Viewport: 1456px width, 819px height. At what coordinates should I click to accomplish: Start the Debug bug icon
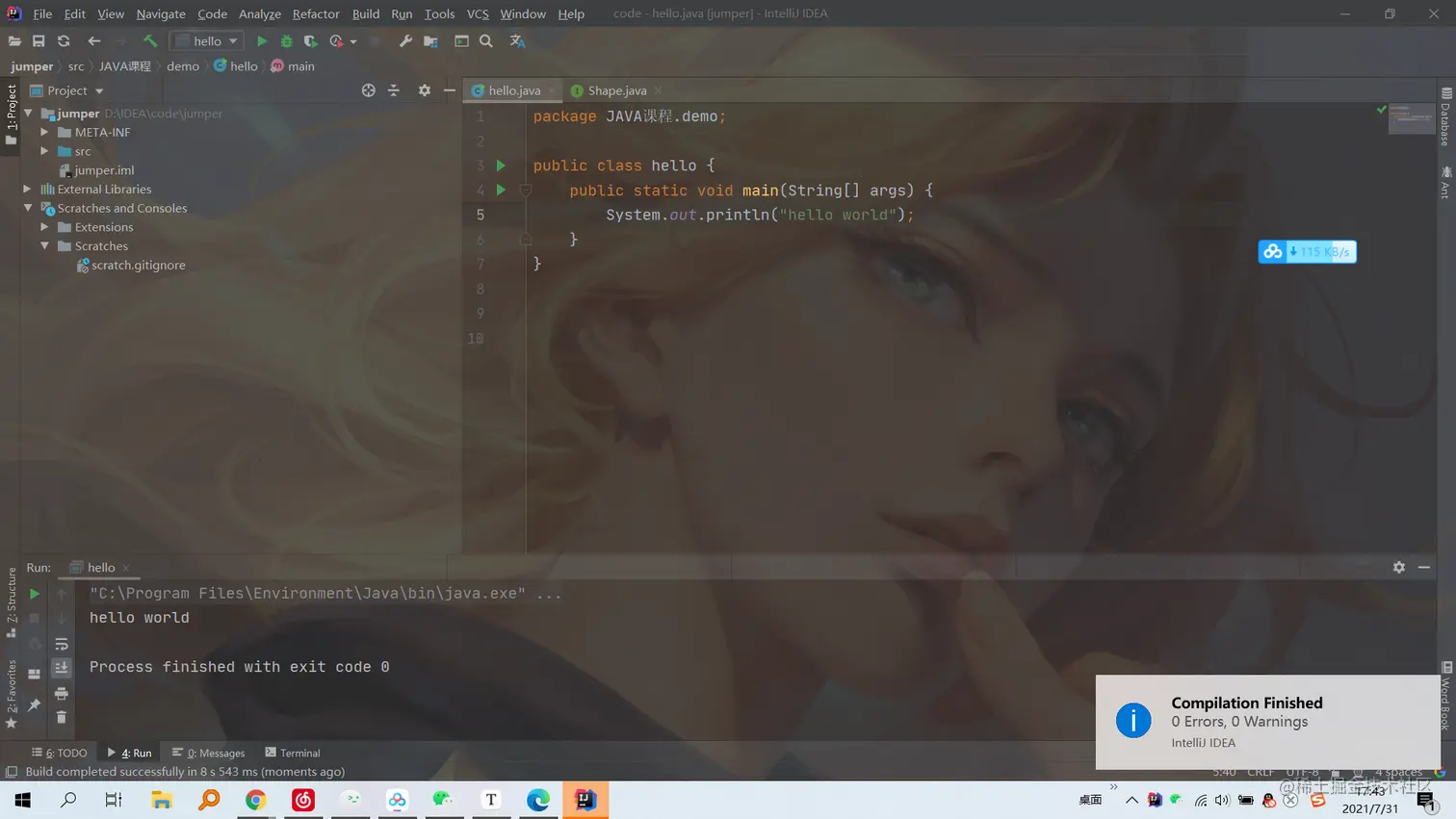click(287, 40)
